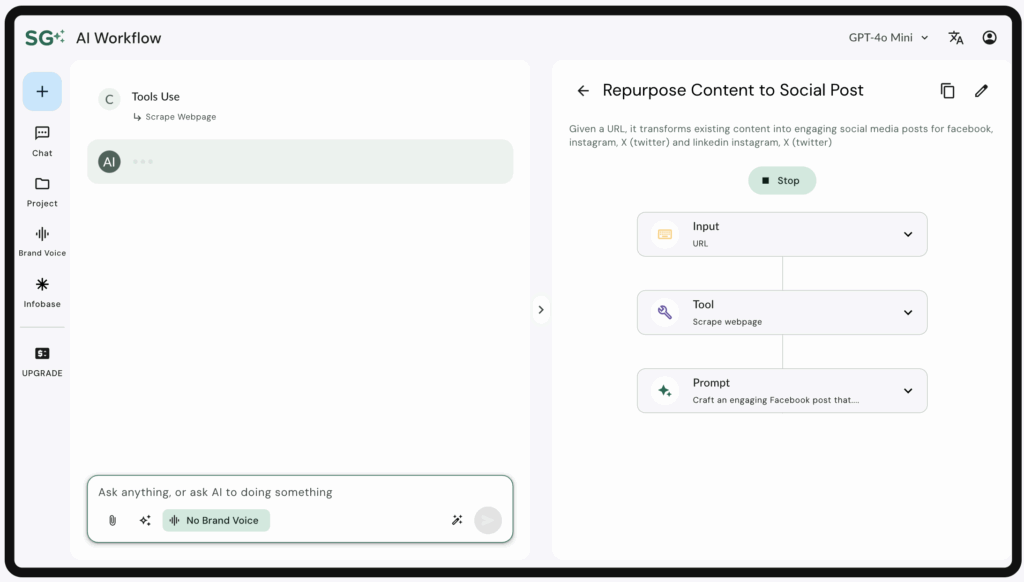Click the copy workflow icon
This screenshot has width=1024, height=582.
948,91
